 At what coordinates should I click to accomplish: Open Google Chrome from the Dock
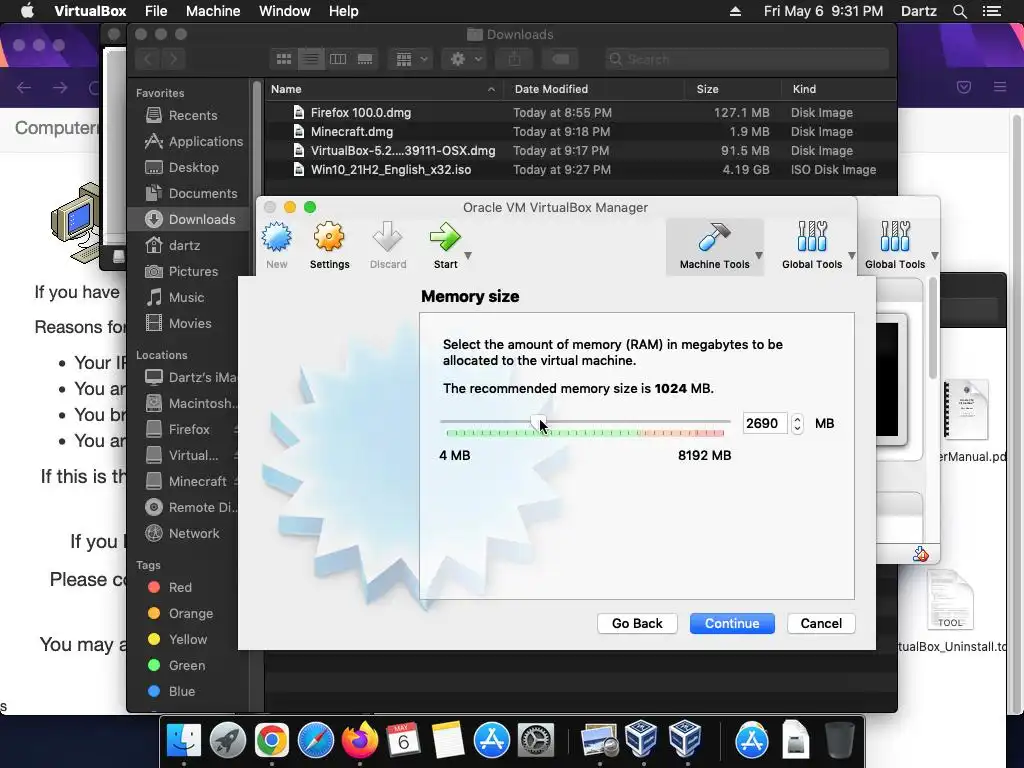[x=272, y=740]
